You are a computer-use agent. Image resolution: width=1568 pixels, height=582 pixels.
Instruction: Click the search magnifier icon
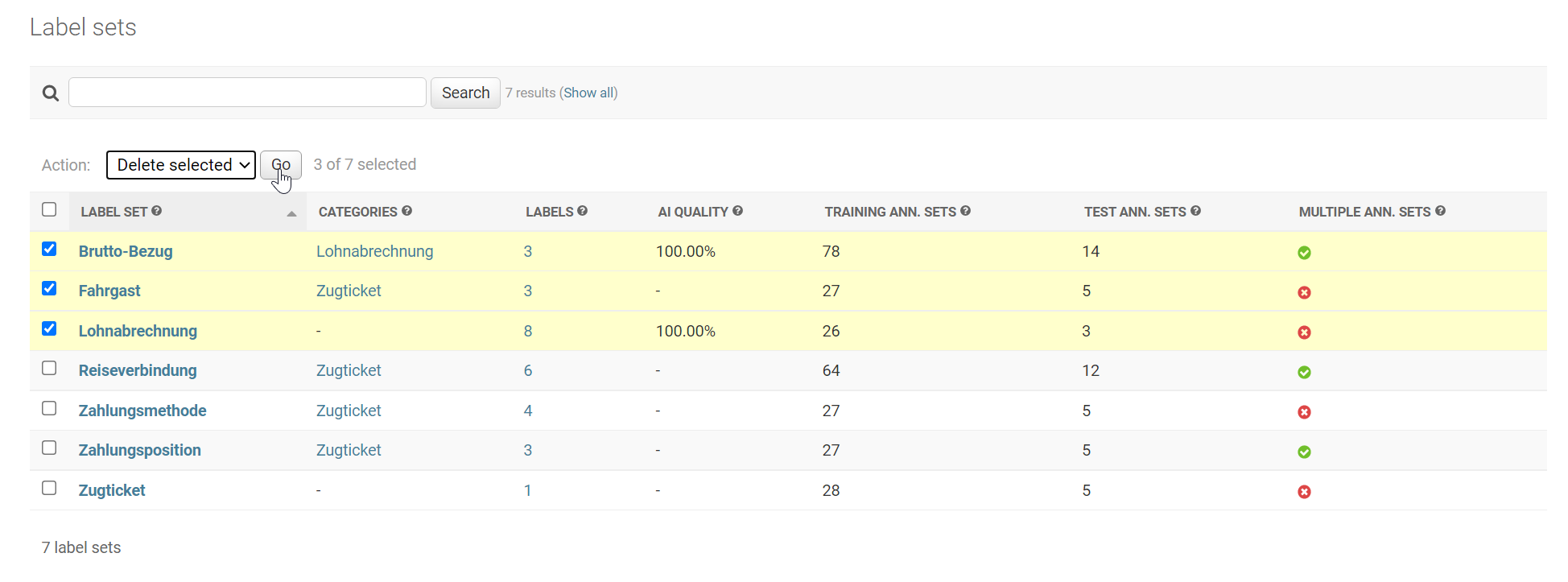point(50,93)
